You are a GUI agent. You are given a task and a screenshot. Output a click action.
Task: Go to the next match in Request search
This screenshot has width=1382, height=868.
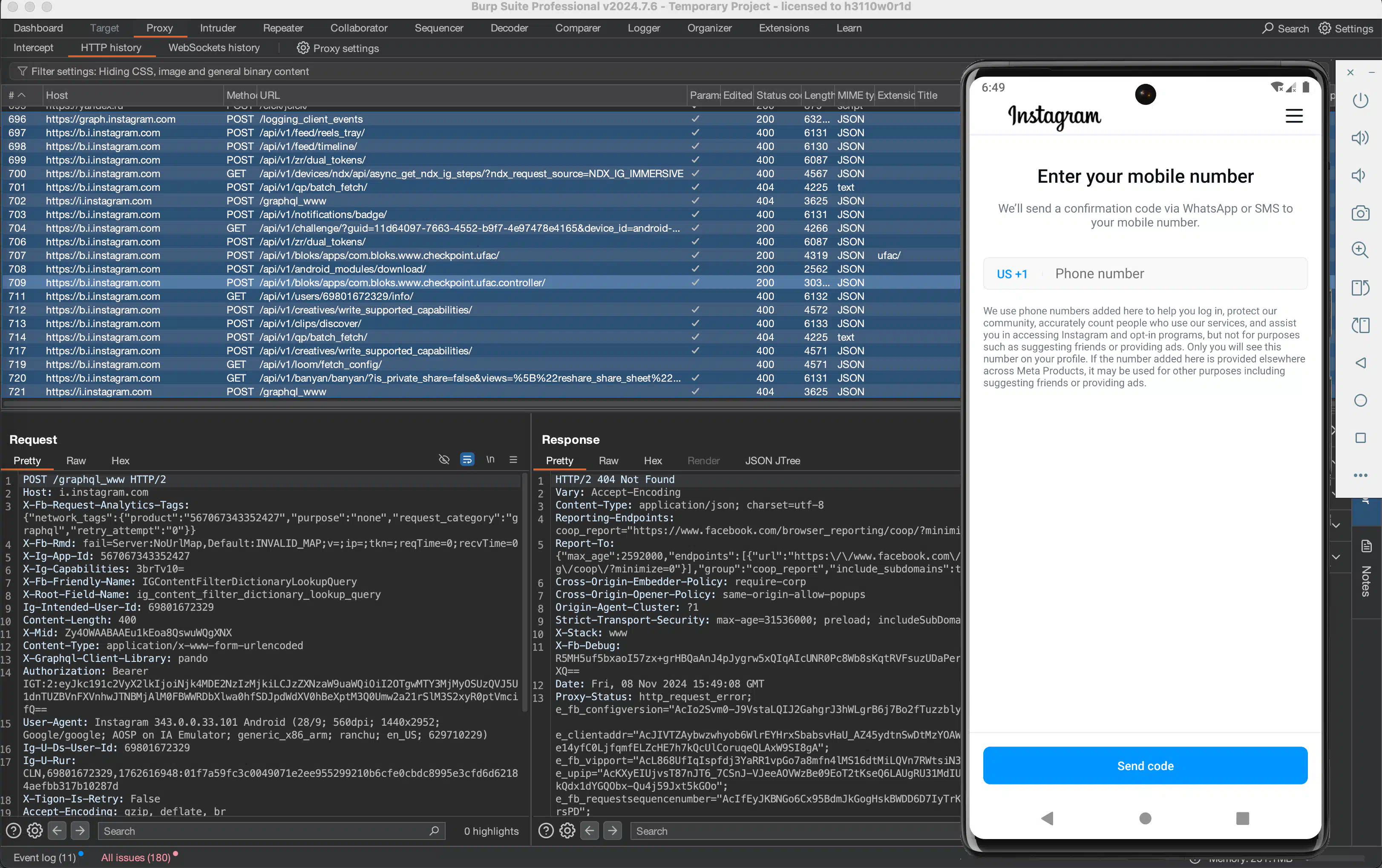[x=80, y=831]
